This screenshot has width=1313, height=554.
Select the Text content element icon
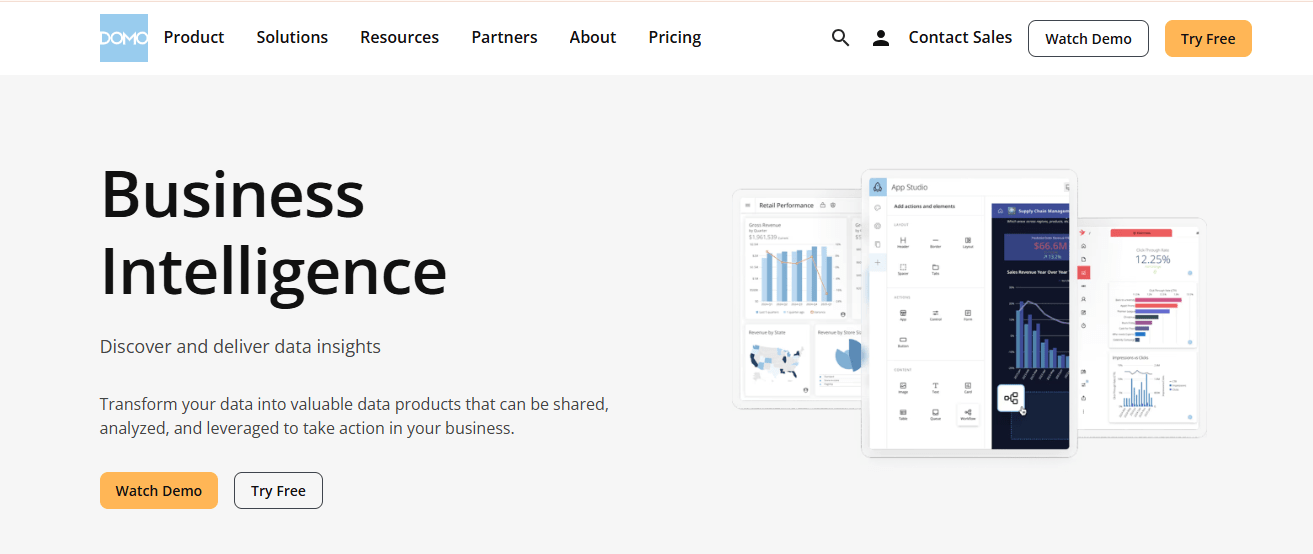(935, 387)
